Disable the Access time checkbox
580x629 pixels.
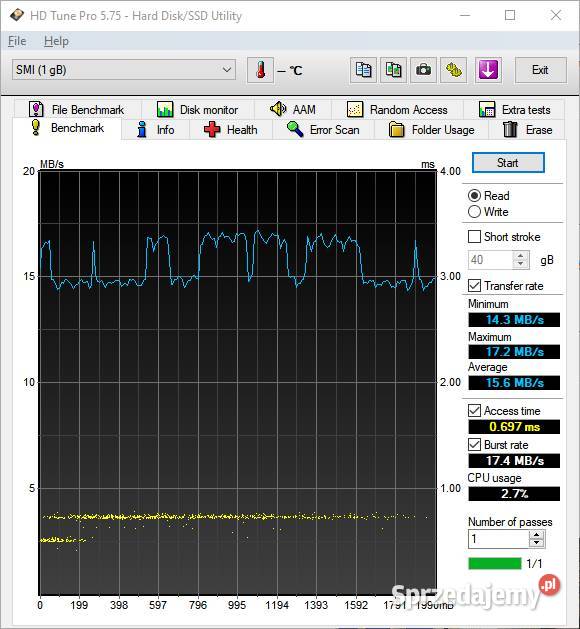point(475,410)
